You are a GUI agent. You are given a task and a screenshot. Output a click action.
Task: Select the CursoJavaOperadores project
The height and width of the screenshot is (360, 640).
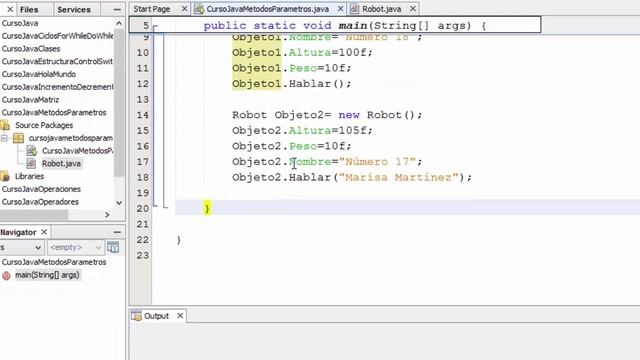point(40,202)
